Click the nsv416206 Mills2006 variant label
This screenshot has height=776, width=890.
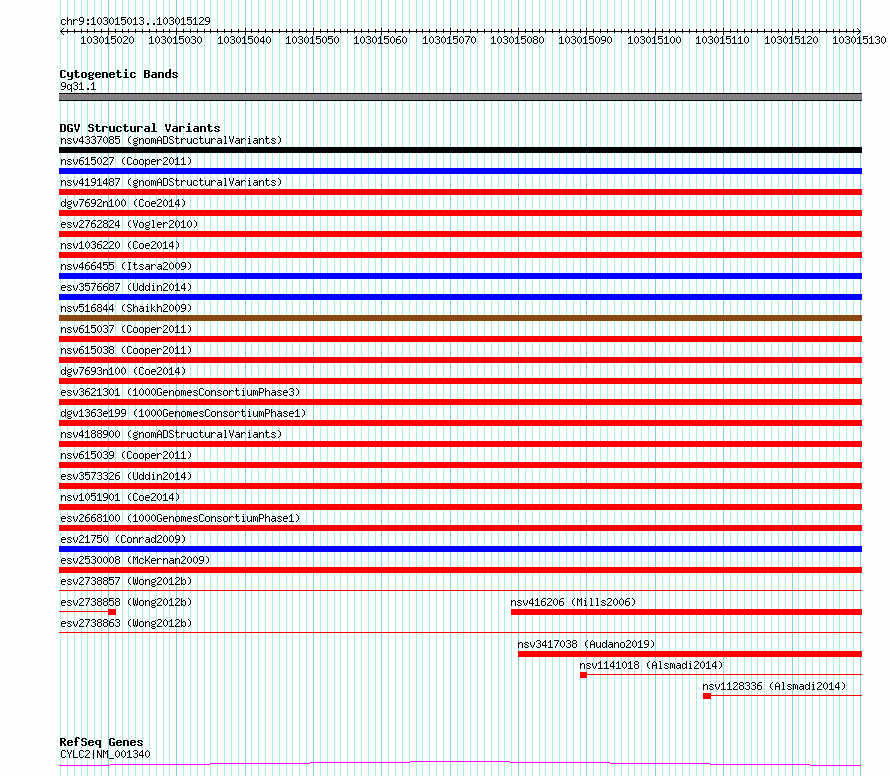coord(573,602)
